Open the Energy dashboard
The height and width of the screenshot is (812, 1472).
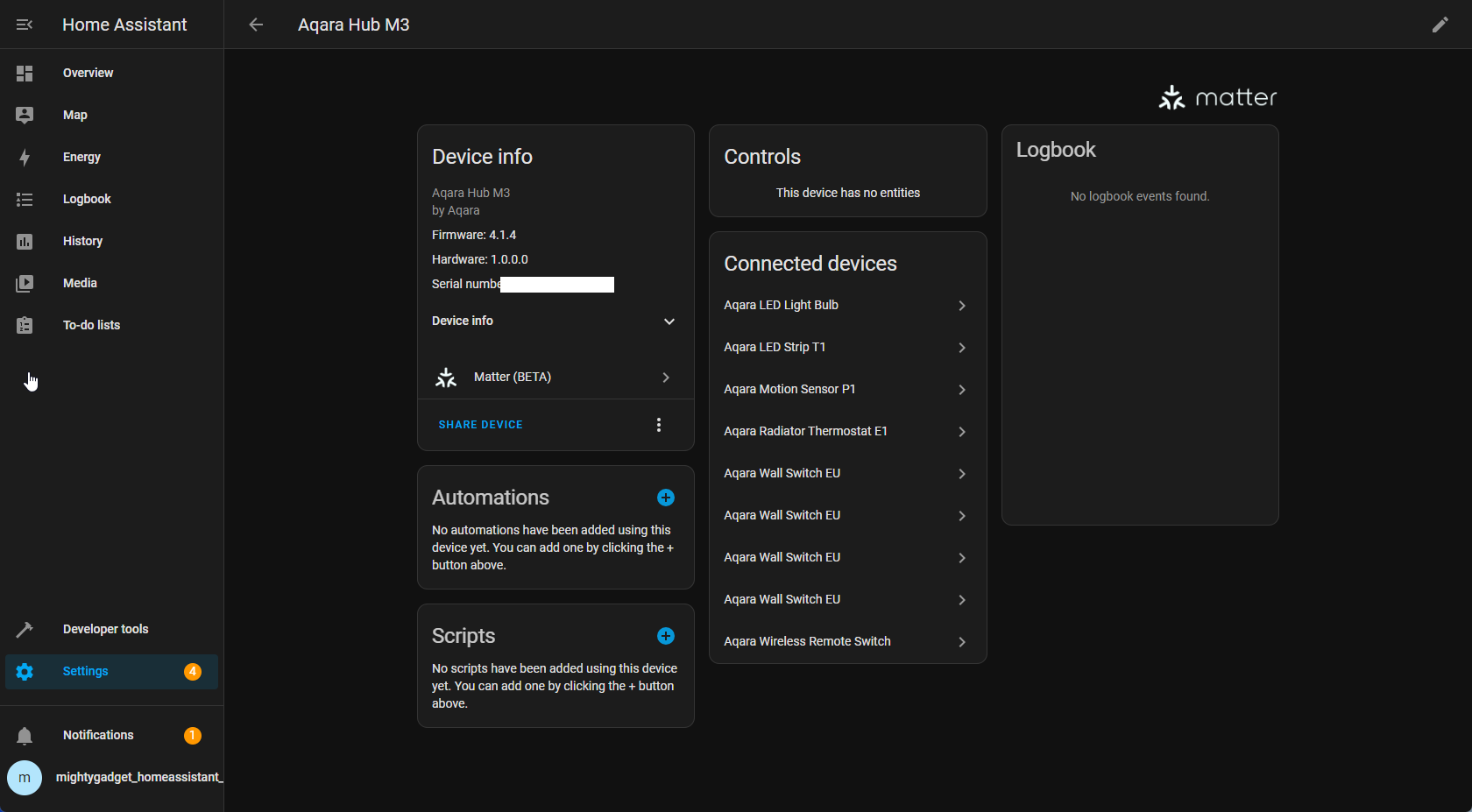[81, 158]
